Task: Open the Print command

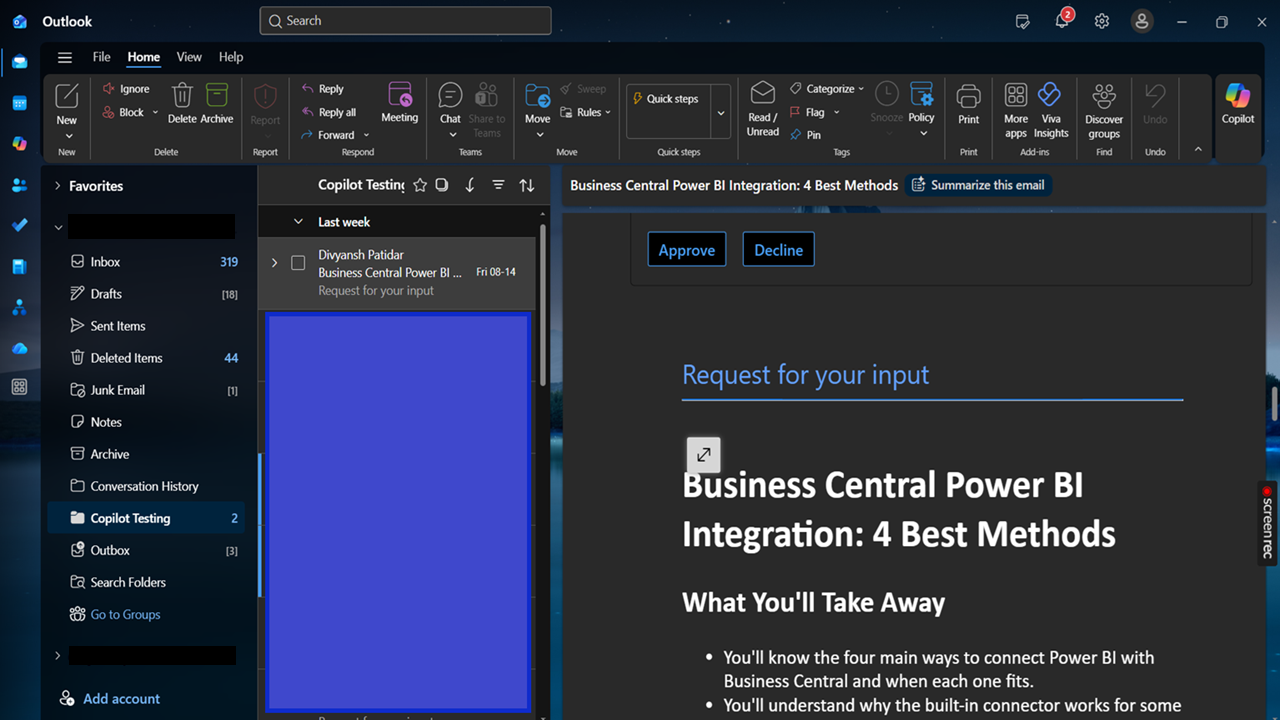Action: click(x=968, y=104)
